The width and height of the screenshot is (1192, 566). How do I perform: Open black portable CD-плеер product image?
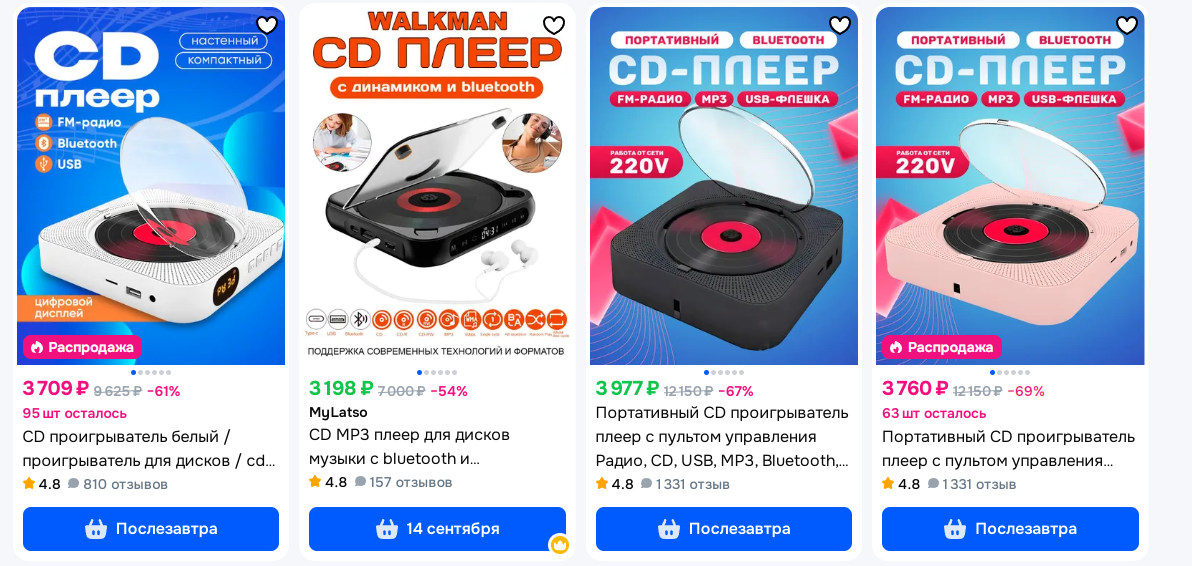click(x=724, y=186)
